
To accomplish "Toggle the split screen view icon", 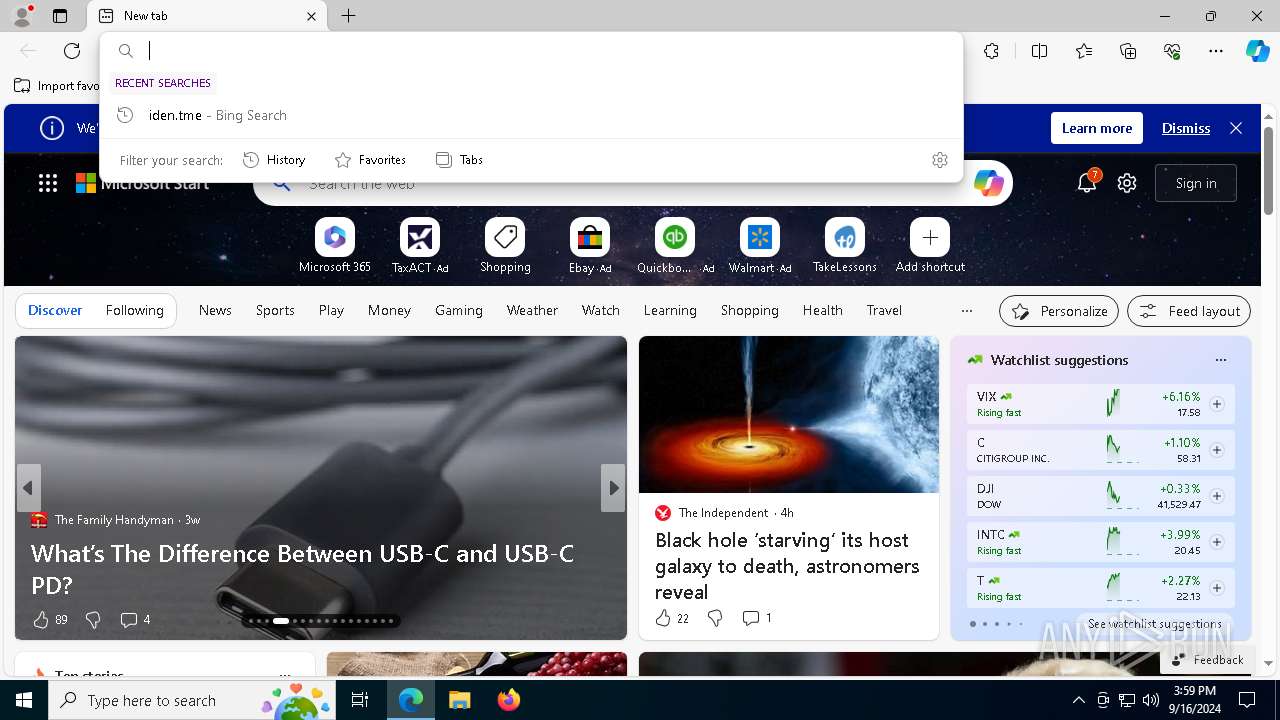I will [1039, 51].
